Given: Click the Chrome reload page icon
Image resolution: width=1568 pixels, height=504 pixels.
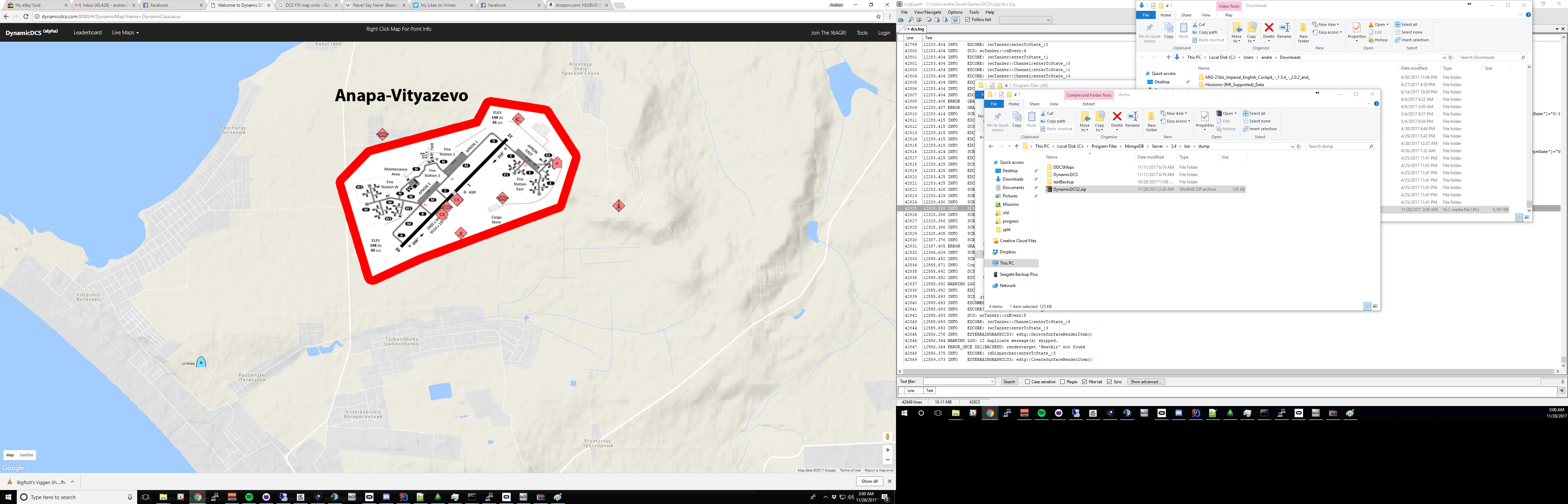Looking at the screenshot, I should (26, 16).
